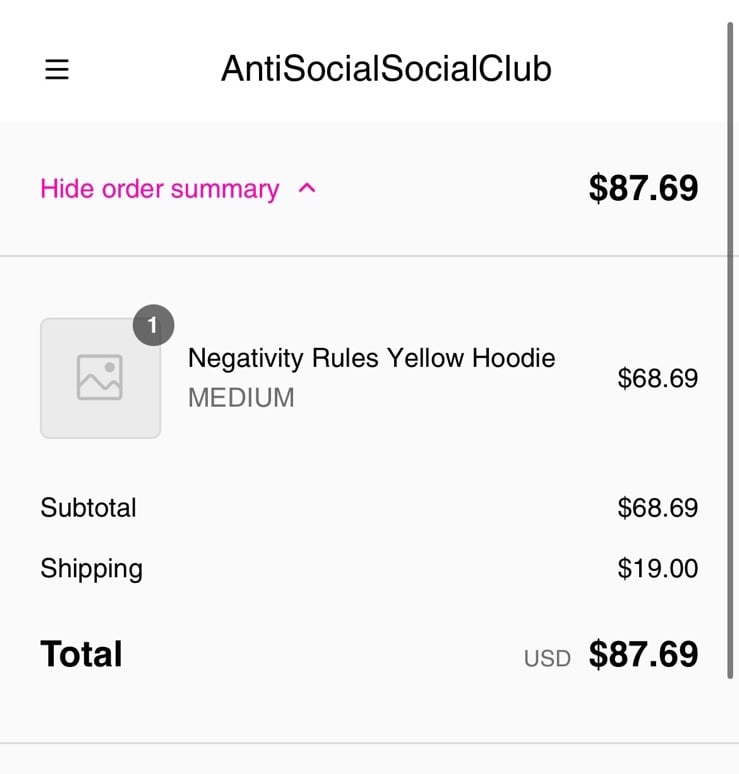Select the Negativity Rules Yellow Hoodie name
Screen dimensions: 739x774
tap(371, 358)
